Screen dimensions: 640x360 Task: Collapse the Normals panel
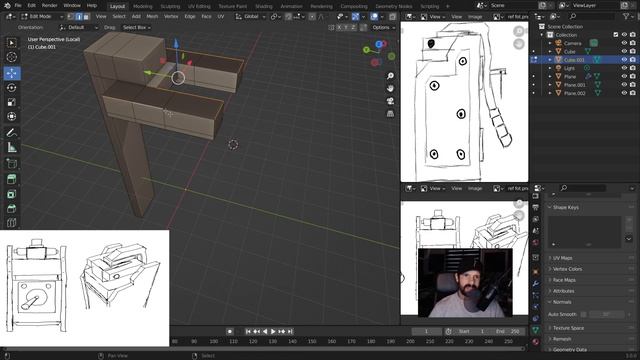click(562, 302)
